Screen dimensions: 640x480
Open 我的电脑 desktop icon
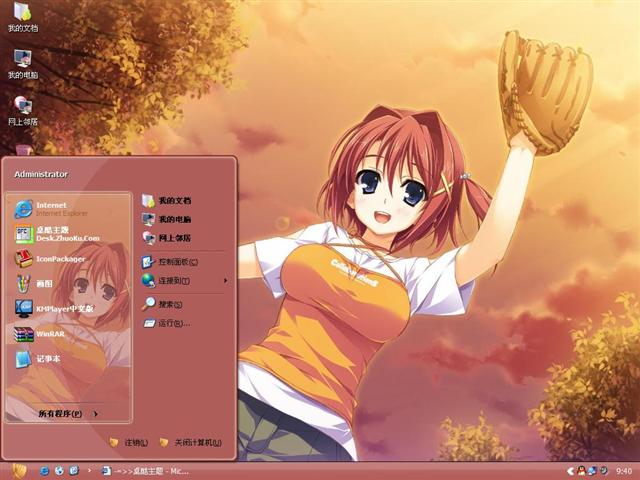(x=23, y=64)
